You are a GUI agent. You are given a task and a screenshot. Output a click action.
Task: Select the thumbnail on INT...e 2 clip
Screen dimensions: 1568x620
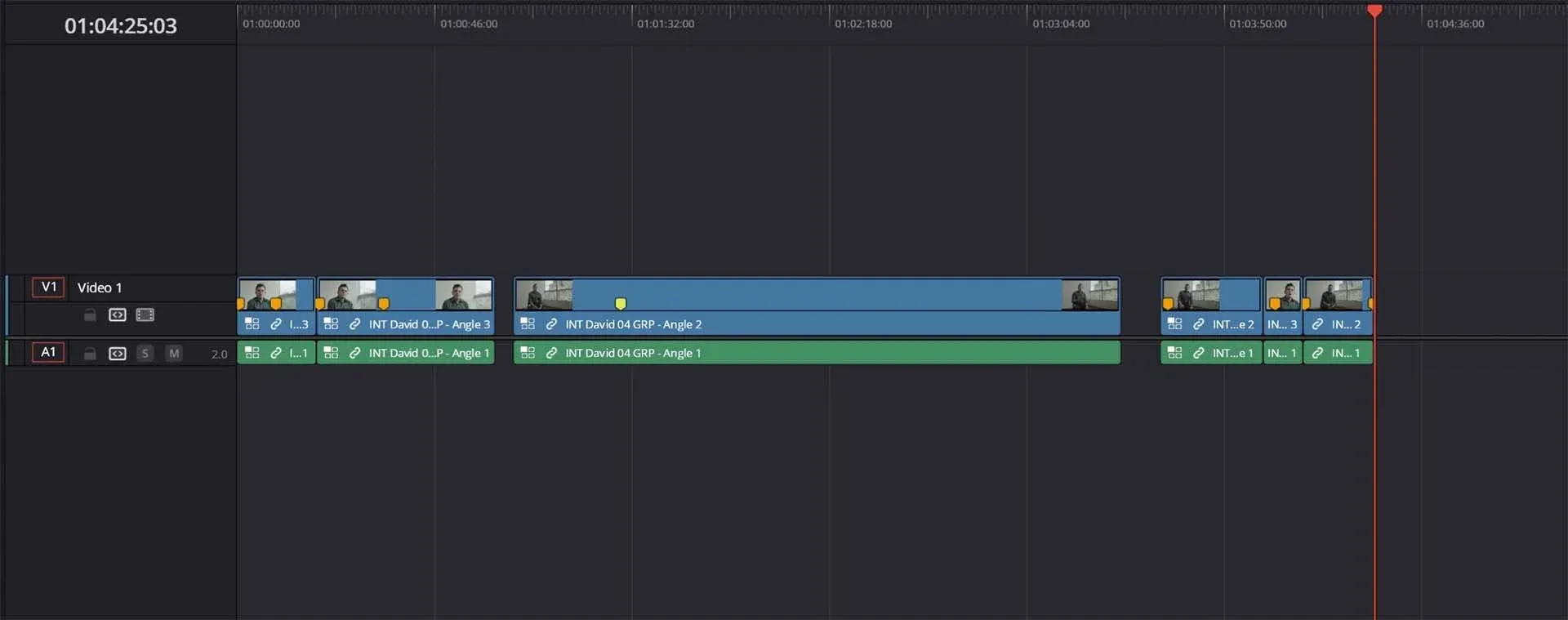click(x=1192, y=295)
